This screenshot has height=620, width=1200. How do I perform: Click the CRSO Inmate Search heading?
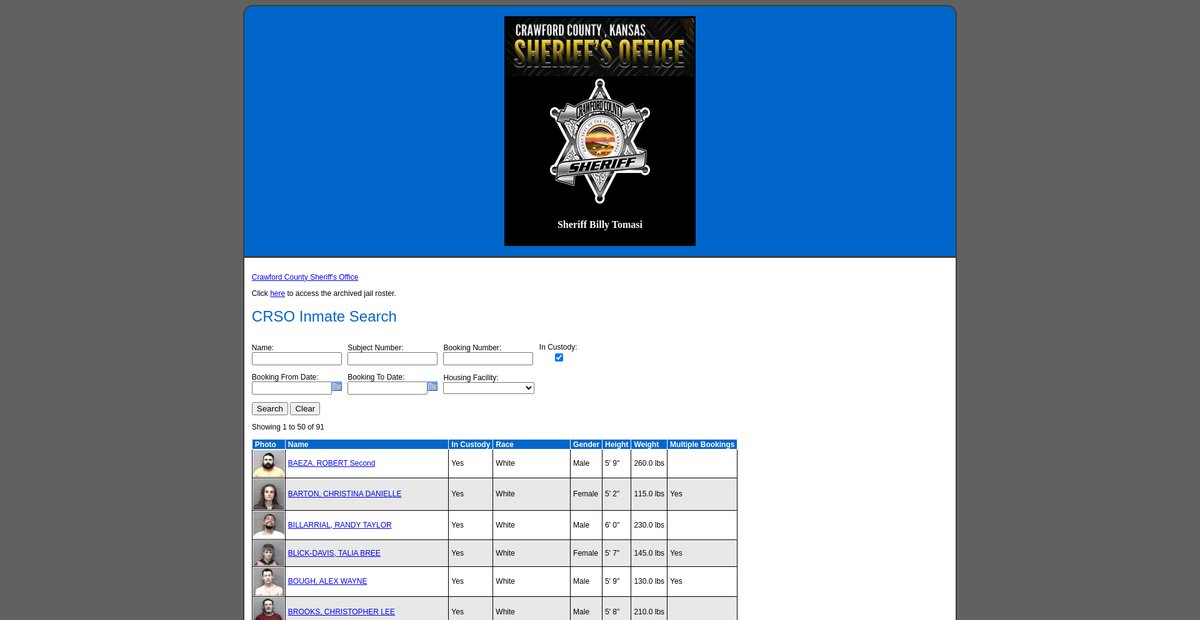pyautogui.click(x=324, y=317)
